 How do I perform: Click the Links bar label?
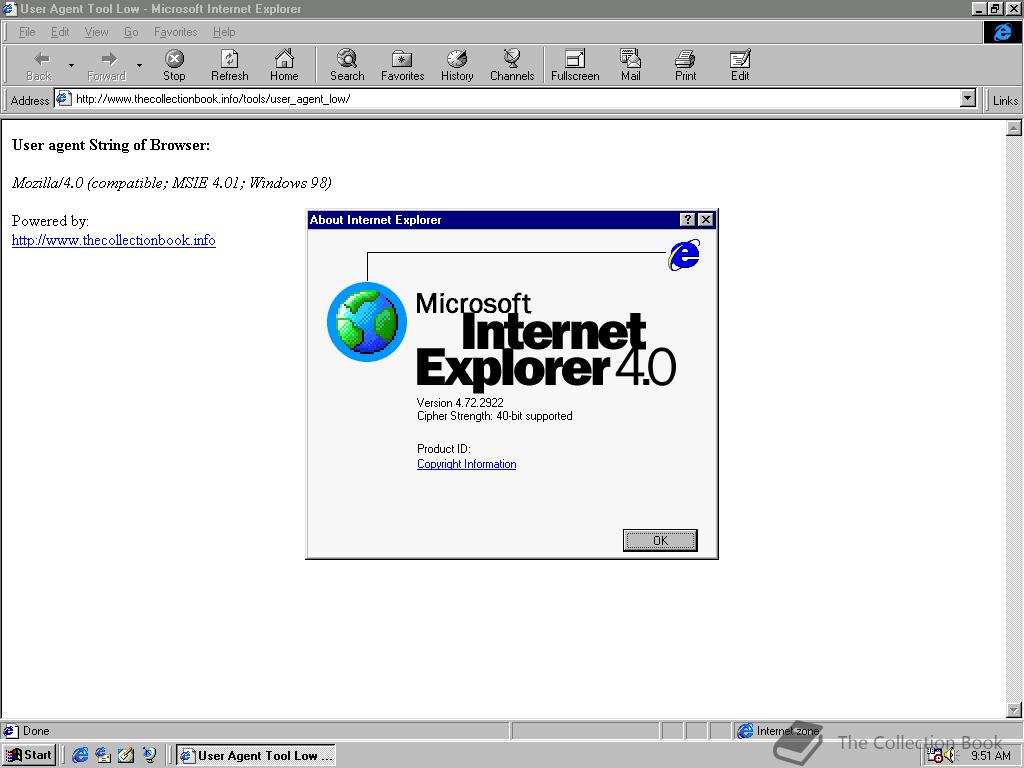(x=1005, y=101)
